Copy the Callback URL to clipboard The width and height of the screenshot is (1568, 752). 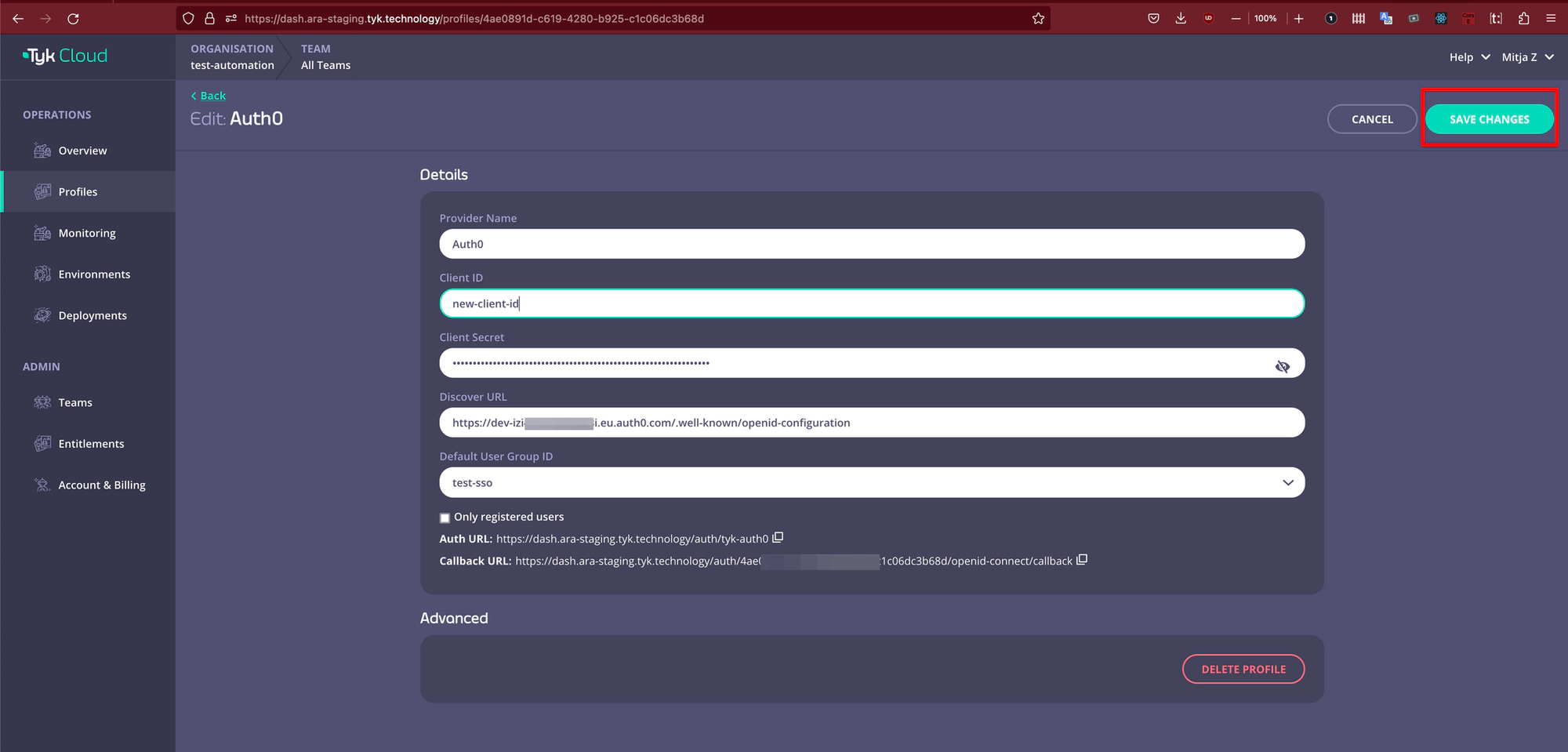coord(1082,560)
